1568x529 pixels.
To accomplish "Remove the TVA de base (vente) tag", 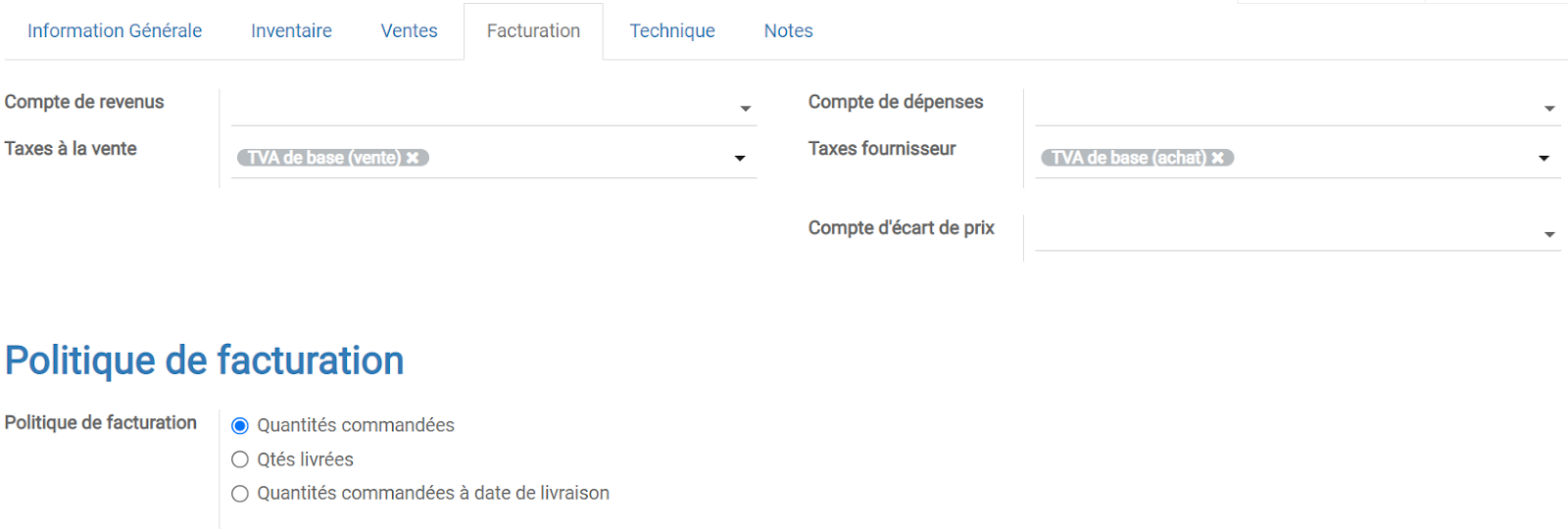I will [414, 158].
